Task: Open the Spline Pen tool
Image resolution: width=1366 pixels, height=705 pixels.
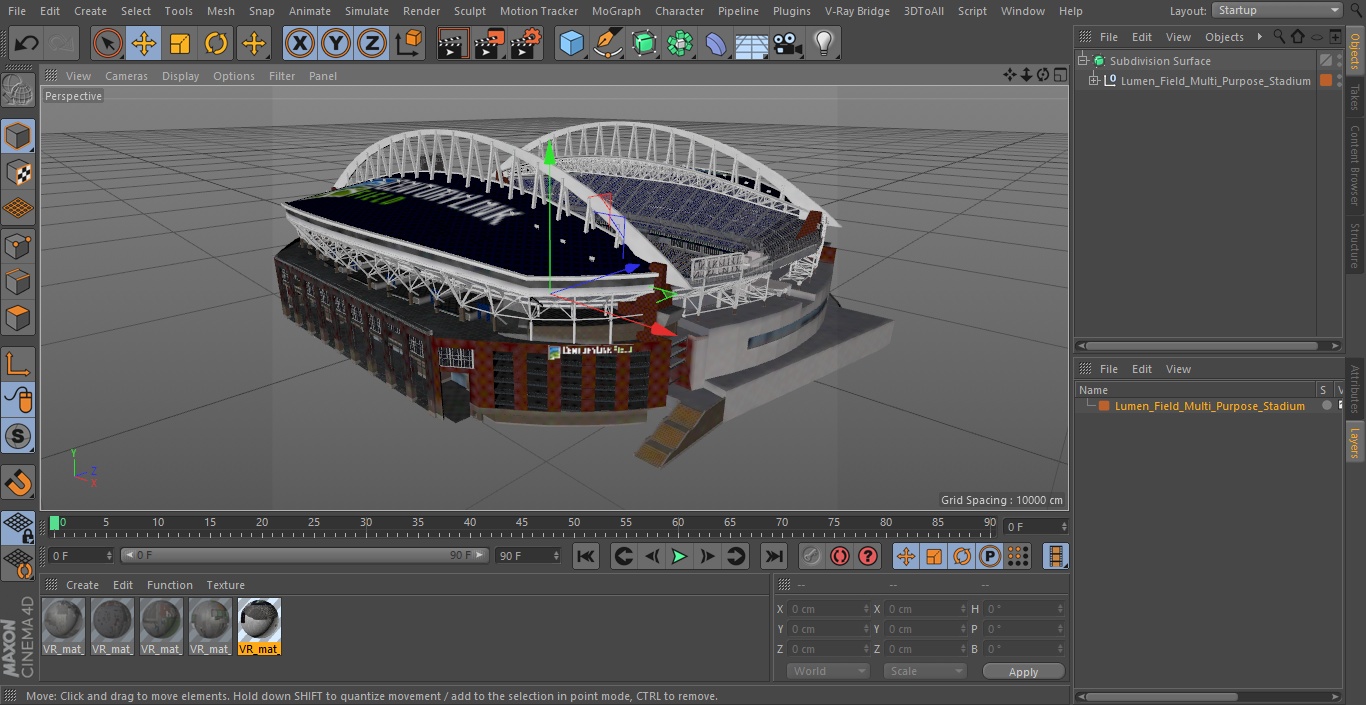Action: click(607, 43)
